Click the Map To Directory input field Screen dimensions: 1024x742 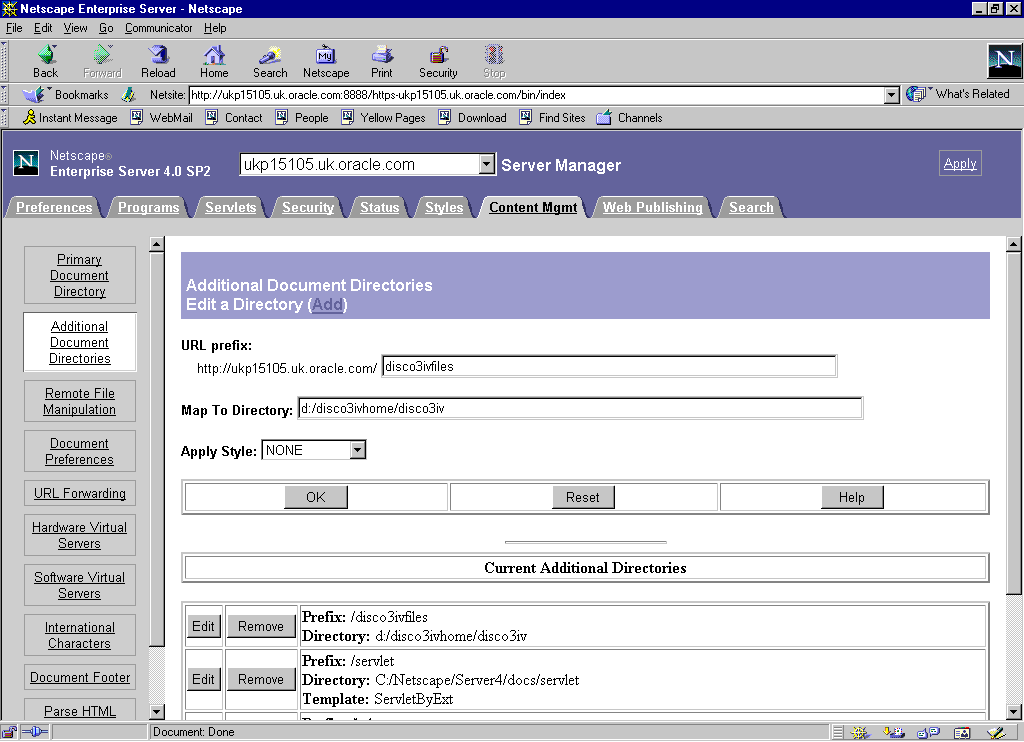(x=580, y=408)
